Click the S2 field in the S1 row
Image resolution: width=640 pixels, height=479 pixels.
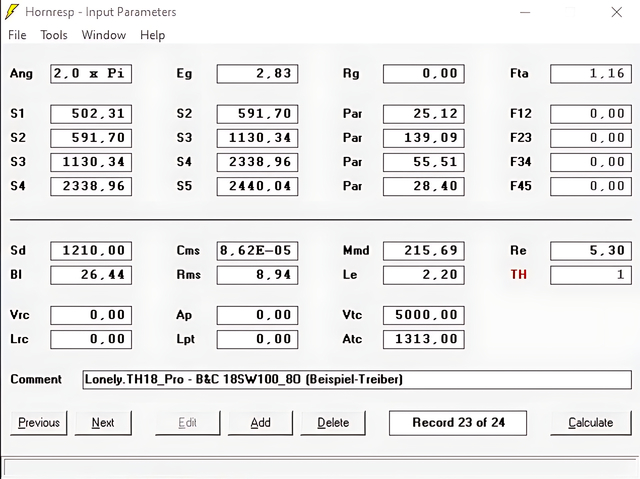258,114
